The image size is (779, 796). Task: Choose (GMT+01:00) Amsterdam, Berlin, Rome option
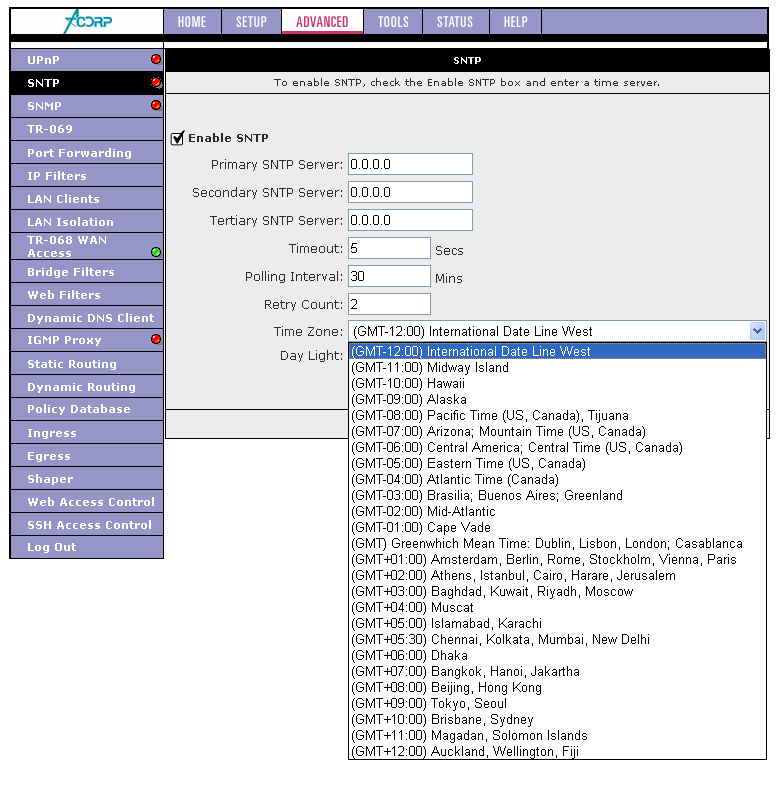point(557,559)
